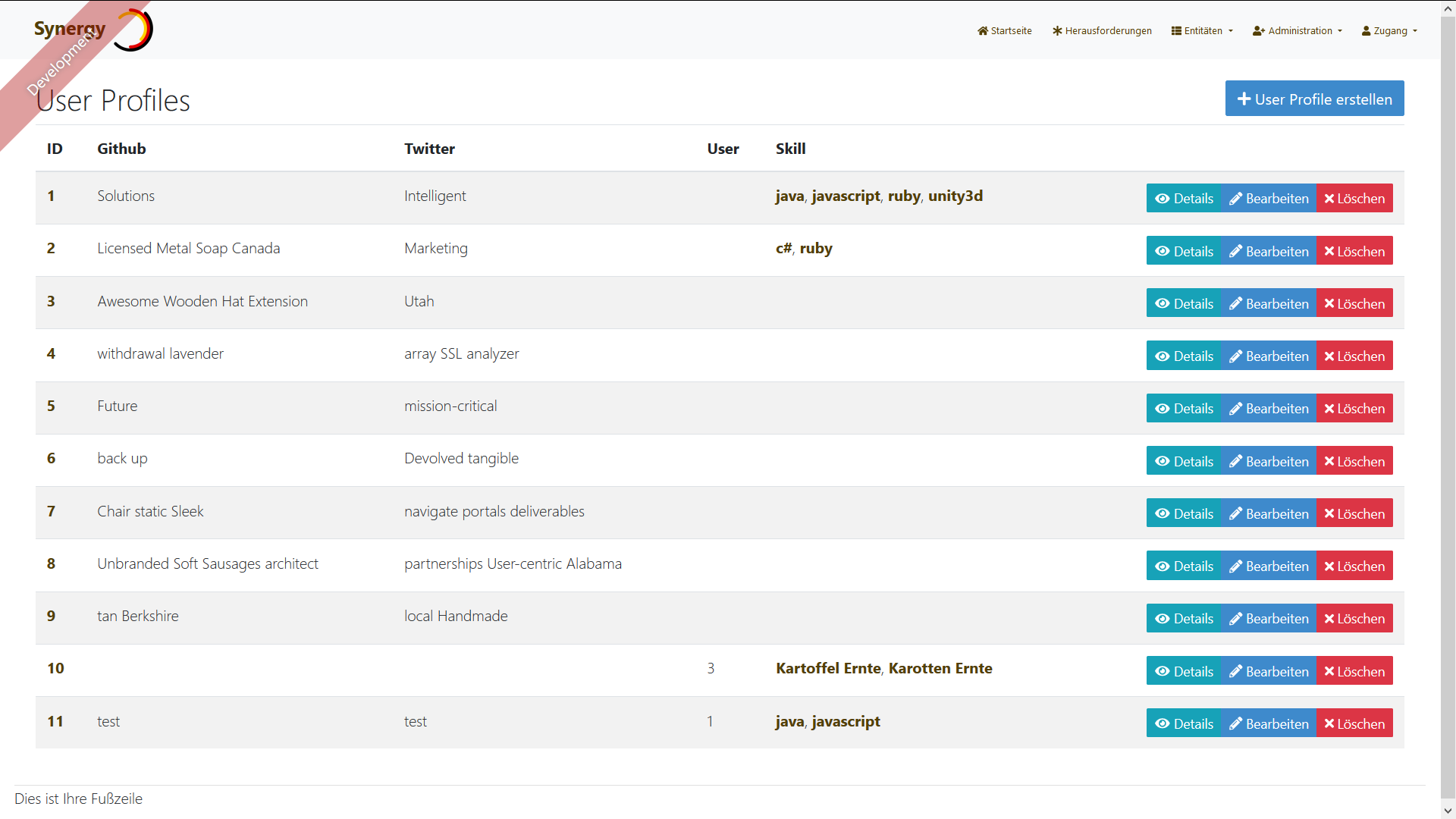Click eye Details icon for withdrawal lavender row
Image resolution: width=1456 pixels, height=819 pixels.
(1162, 356)
